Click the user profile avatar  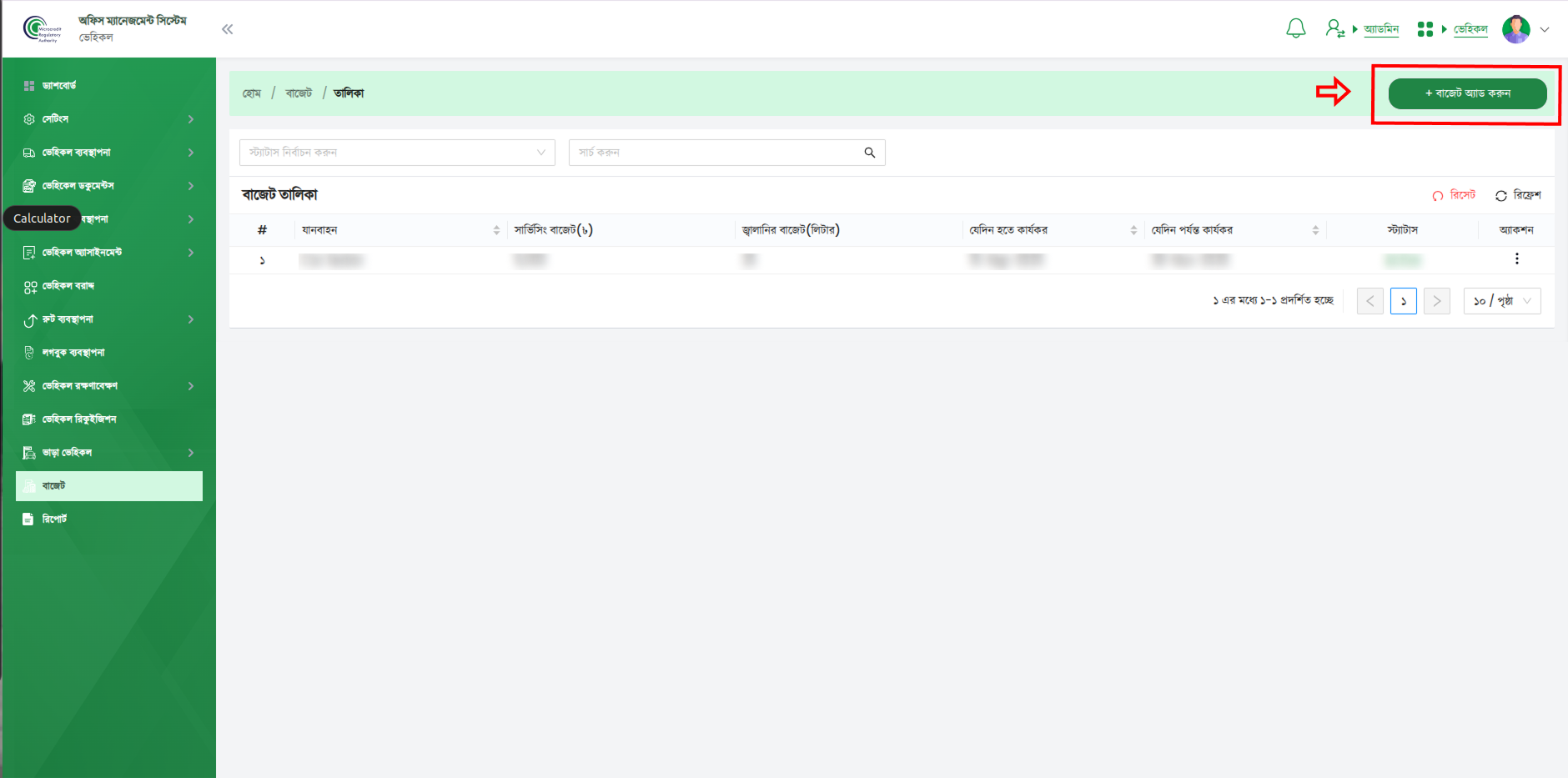pos(1515,29)
